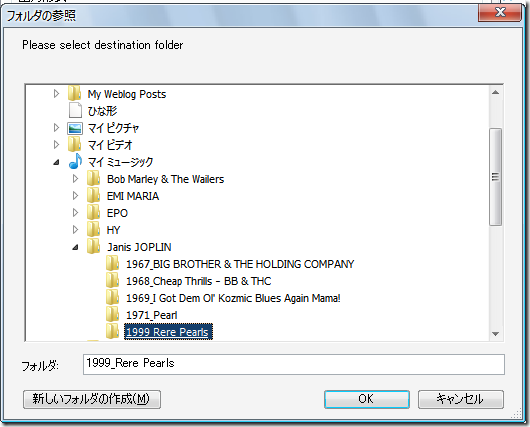Image resolution: width=530 pixels, height=427 pixels.
Task: Click the HY folder icon
Action: point(93,229)
